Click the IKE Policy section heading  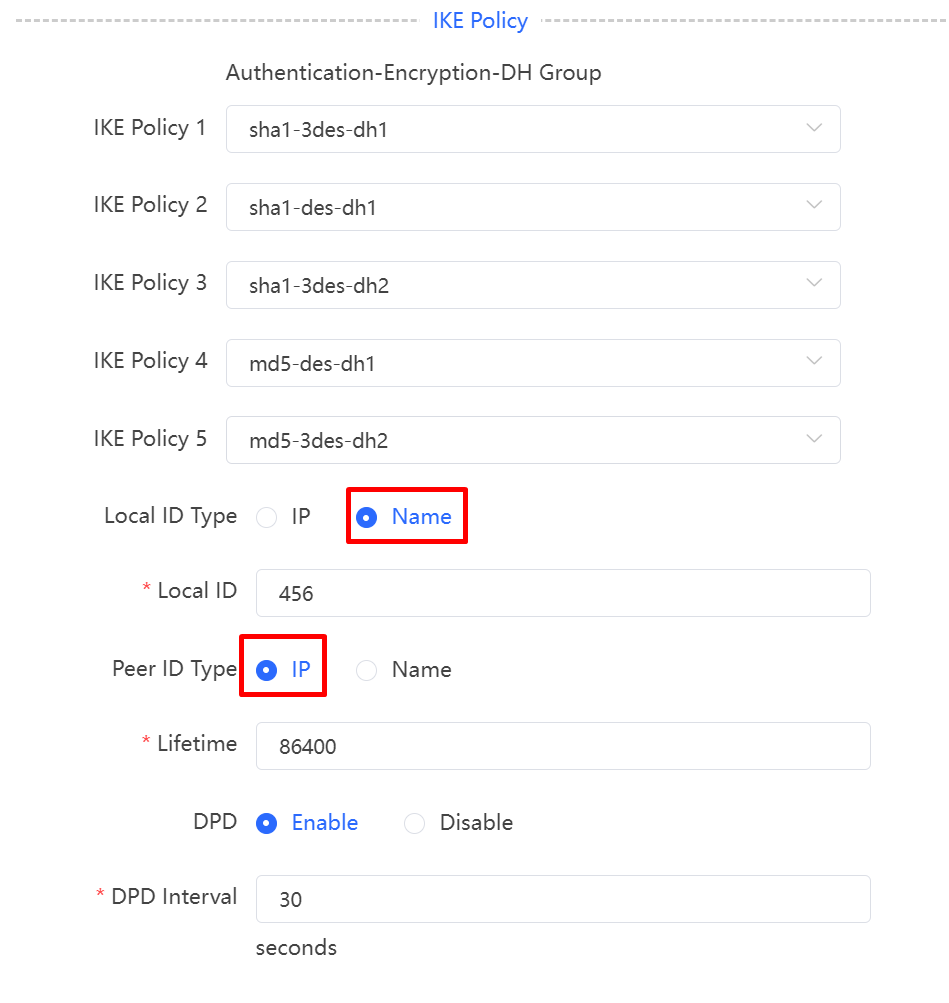pos(480,21)
